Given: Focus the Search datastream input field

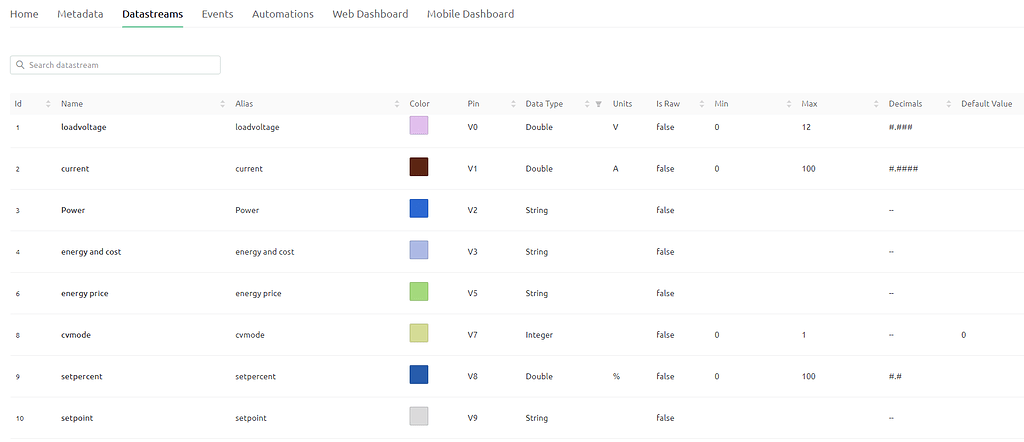Looking at the screenshot, I should tap(120, 65).
